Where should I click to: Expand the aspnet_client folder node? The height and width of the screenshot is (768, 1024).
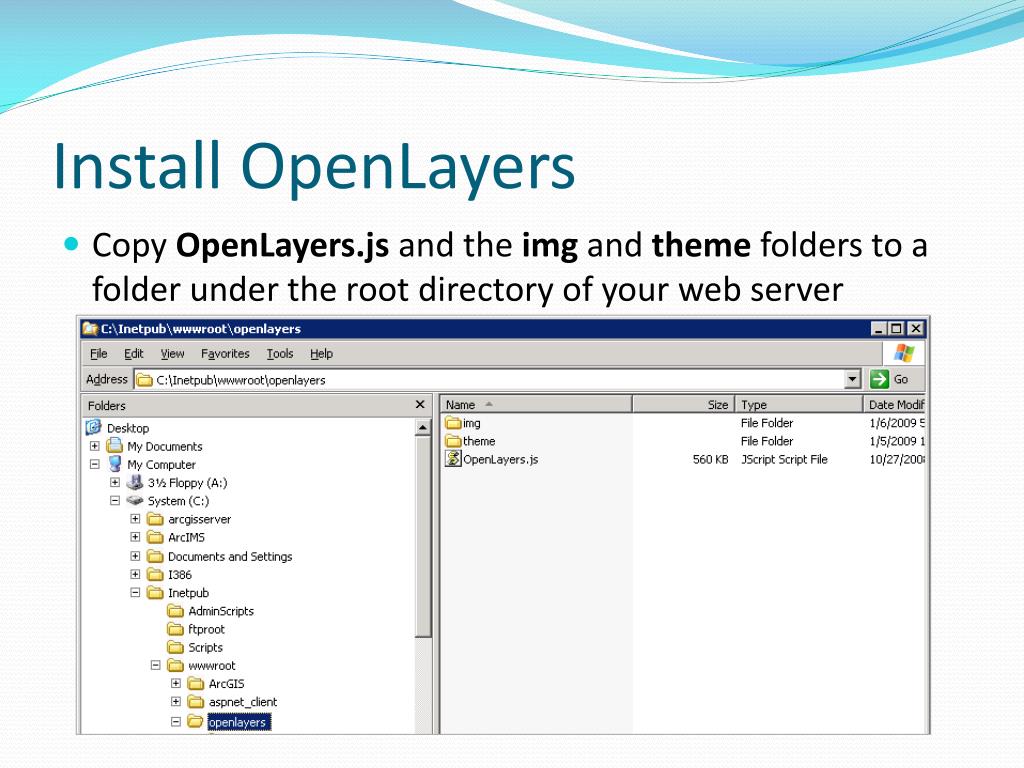tap(176, 702)
